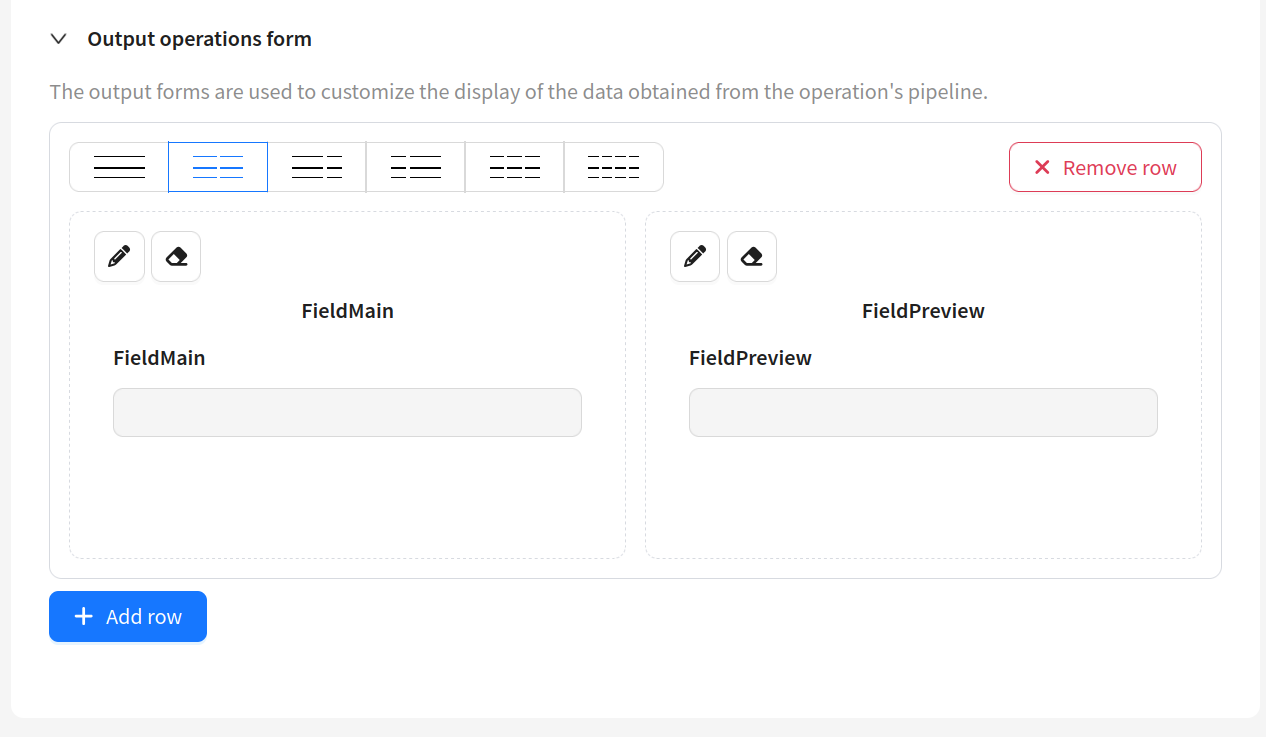Select the centered FieldPreview title
Screen dimensions: 1266x737
click(923, 311)
